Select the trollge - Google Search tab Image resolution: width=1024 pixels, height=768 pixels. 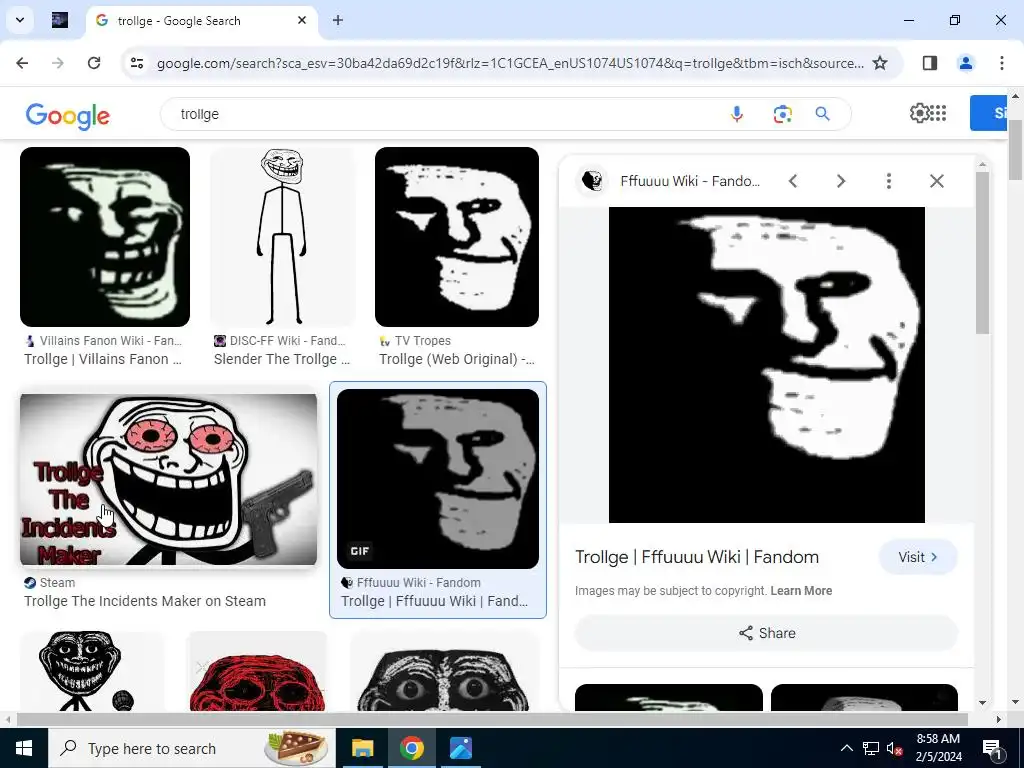point(202,21)
